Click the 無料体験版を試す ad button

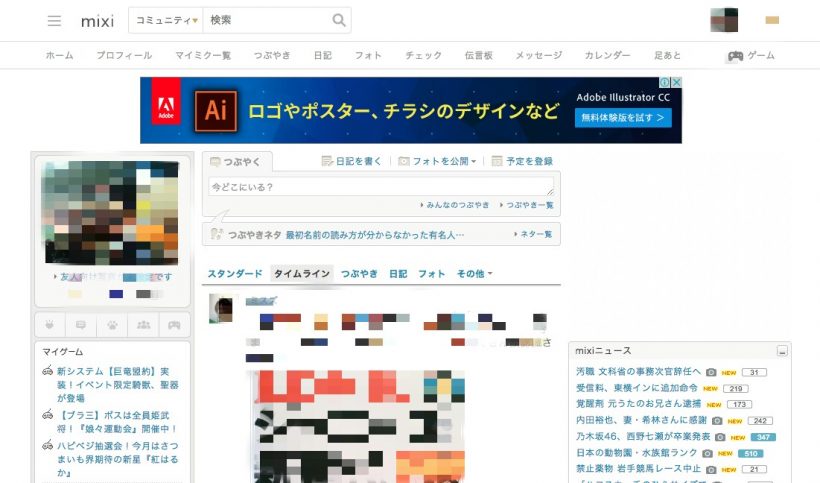(623, 118)
